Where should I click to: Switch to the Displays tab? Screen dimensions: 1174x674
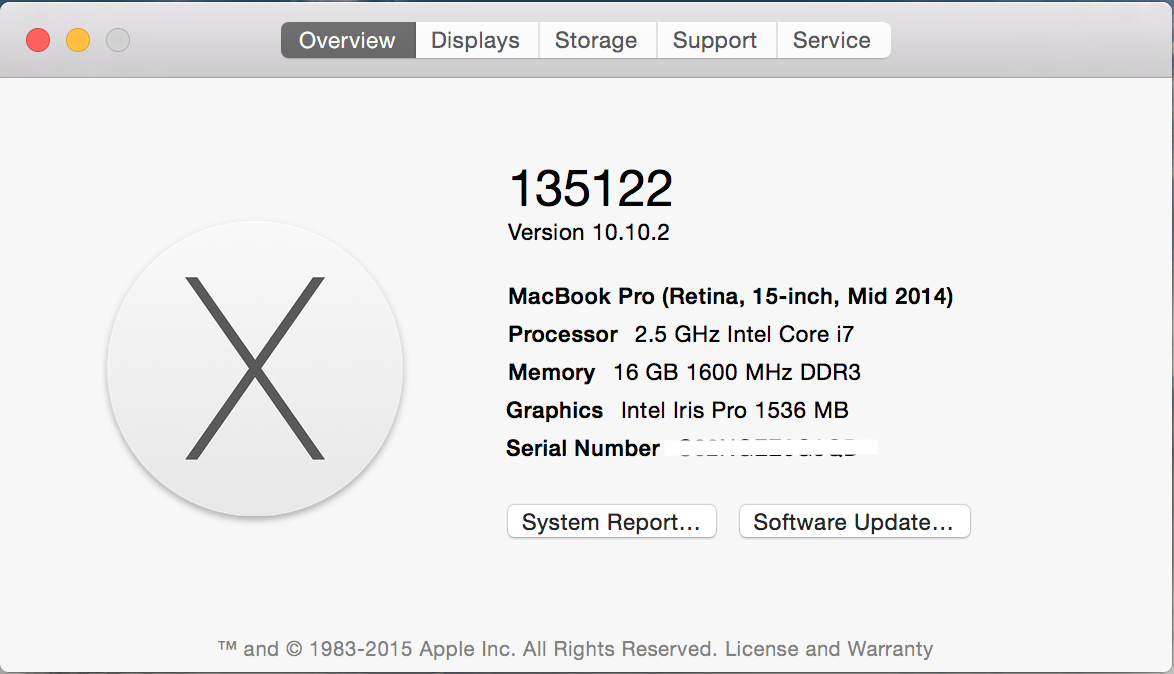(x=476, y=40)
